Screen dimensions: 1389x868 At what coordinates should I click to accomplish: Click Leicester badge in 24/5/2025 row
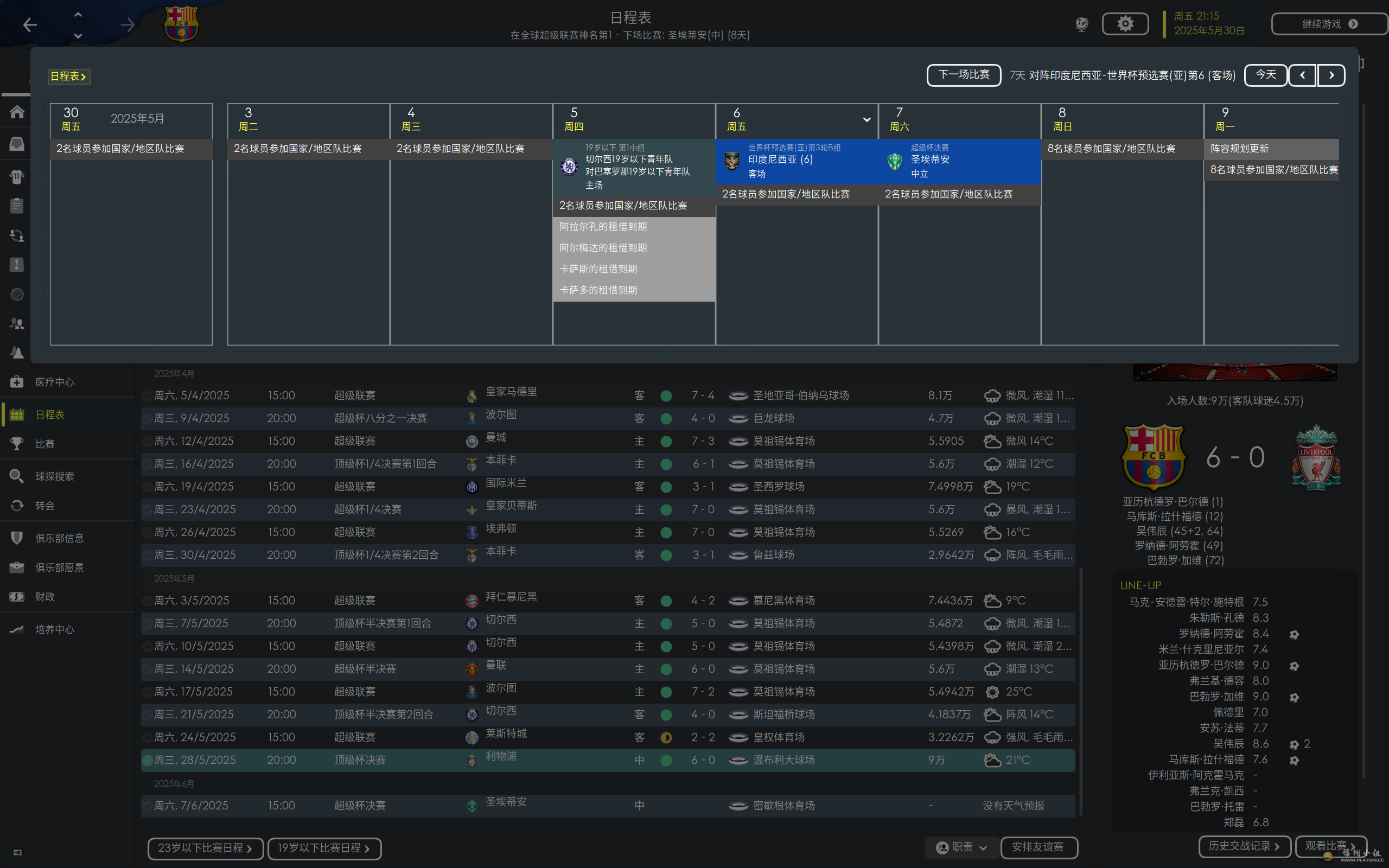click(x=472, y=738)
